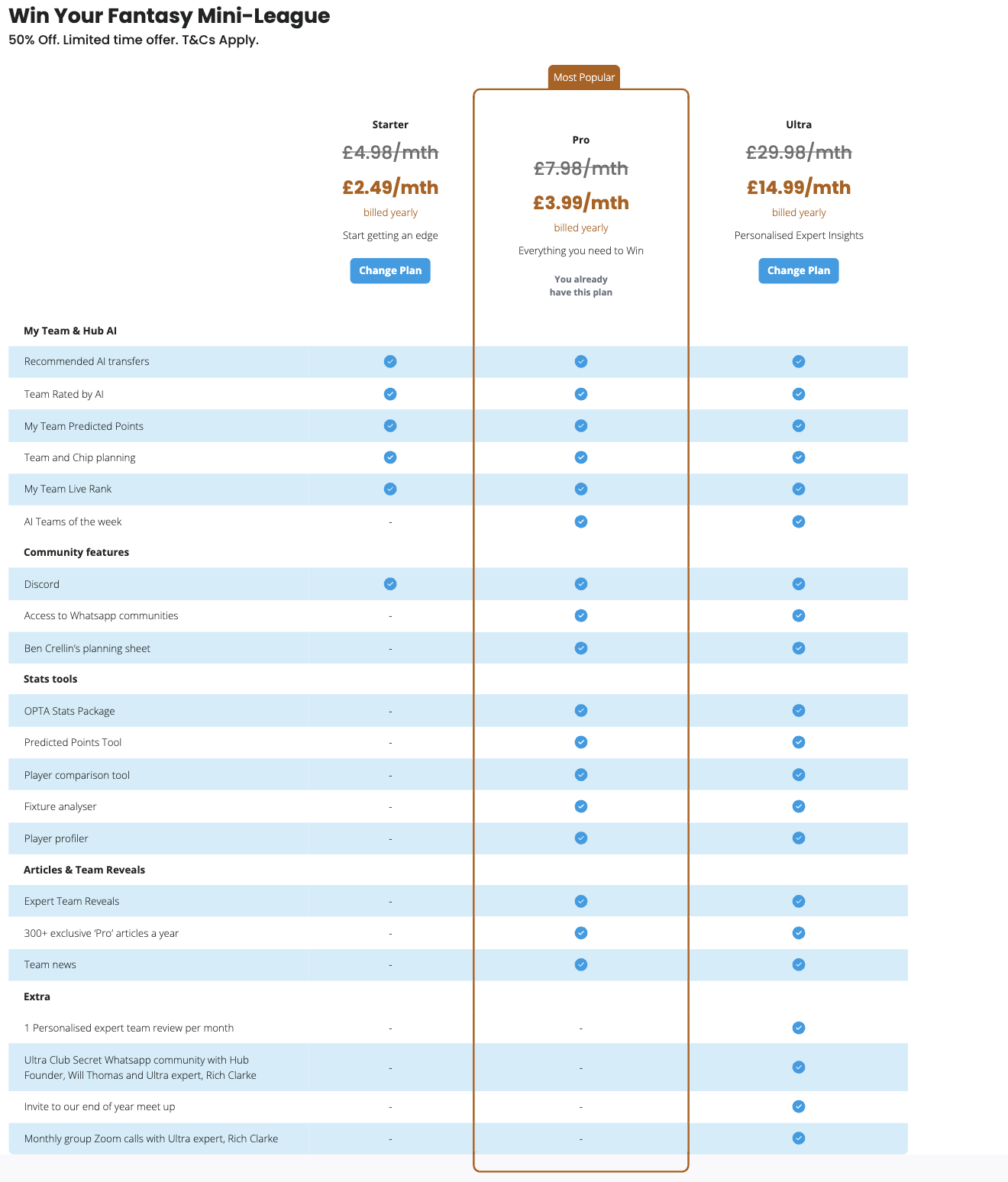Click Pro checkmark for AI Teams of the week
The width and height of the screenshot is (1008, 1182).
(581, 522)
